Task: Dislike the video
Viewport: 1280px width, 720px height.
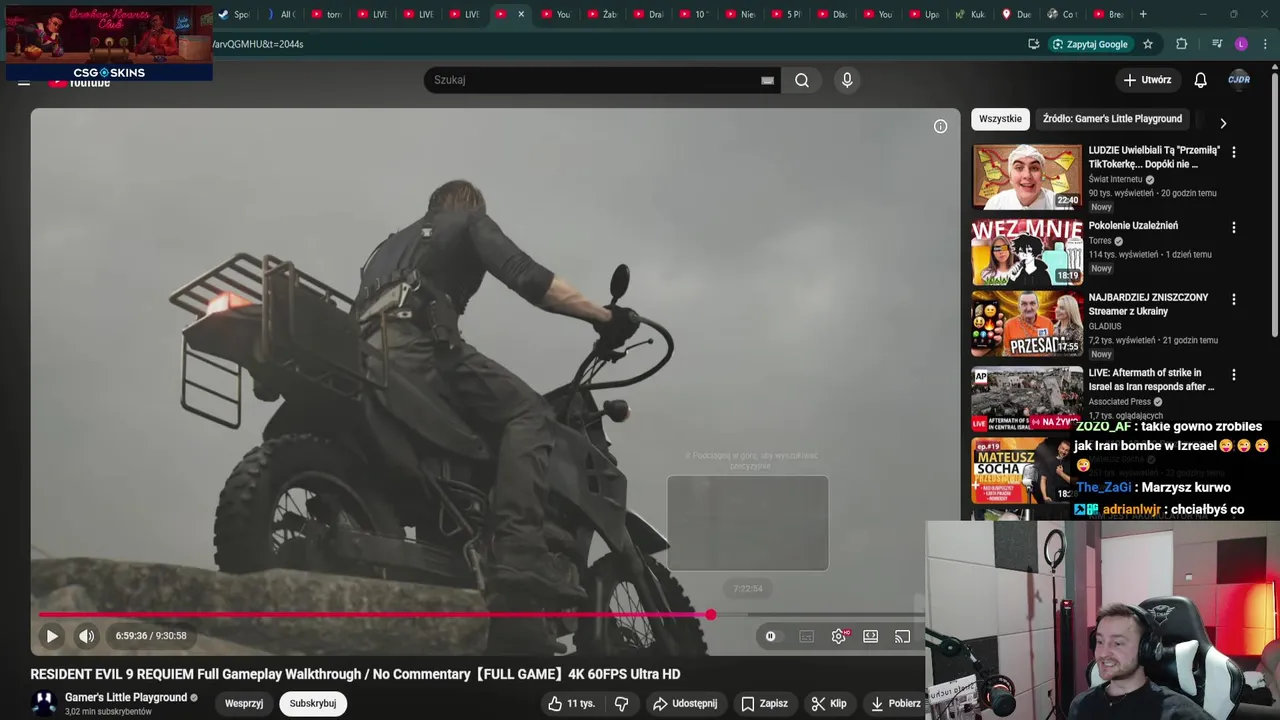Action: pos(621,703)
